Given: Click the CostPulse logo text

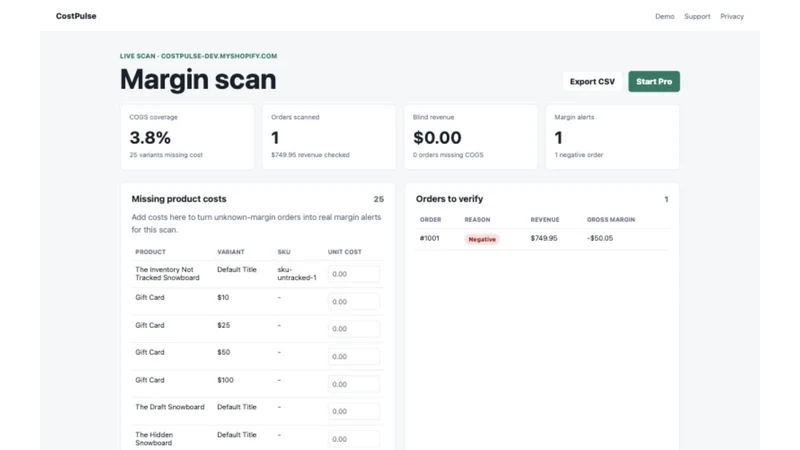Looking at the screenshot, I should (x=76, y=16).
